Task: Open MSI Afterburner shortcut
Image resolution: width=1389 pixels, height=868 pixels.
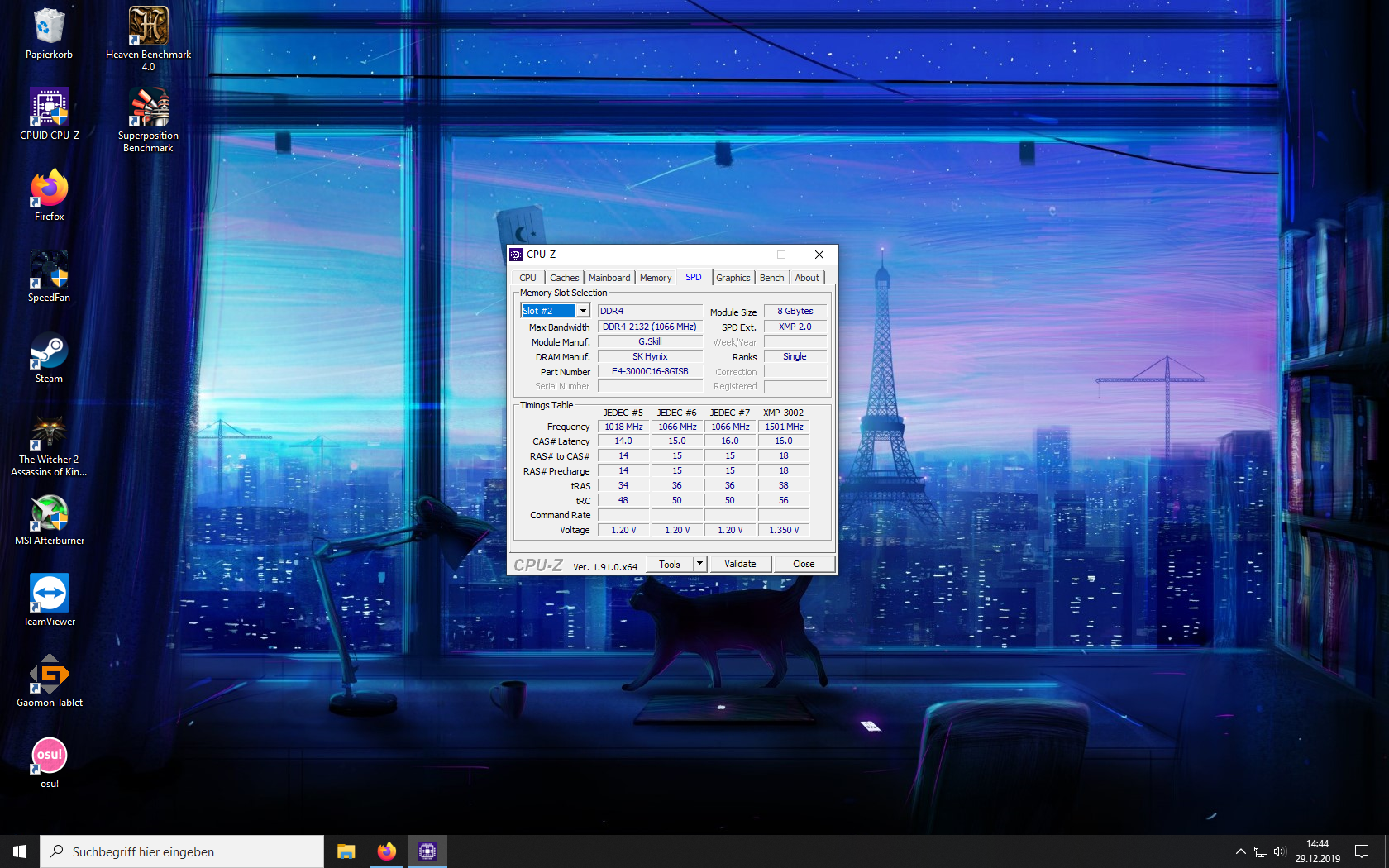Action: pyautogui.click(x=50, y=520)
